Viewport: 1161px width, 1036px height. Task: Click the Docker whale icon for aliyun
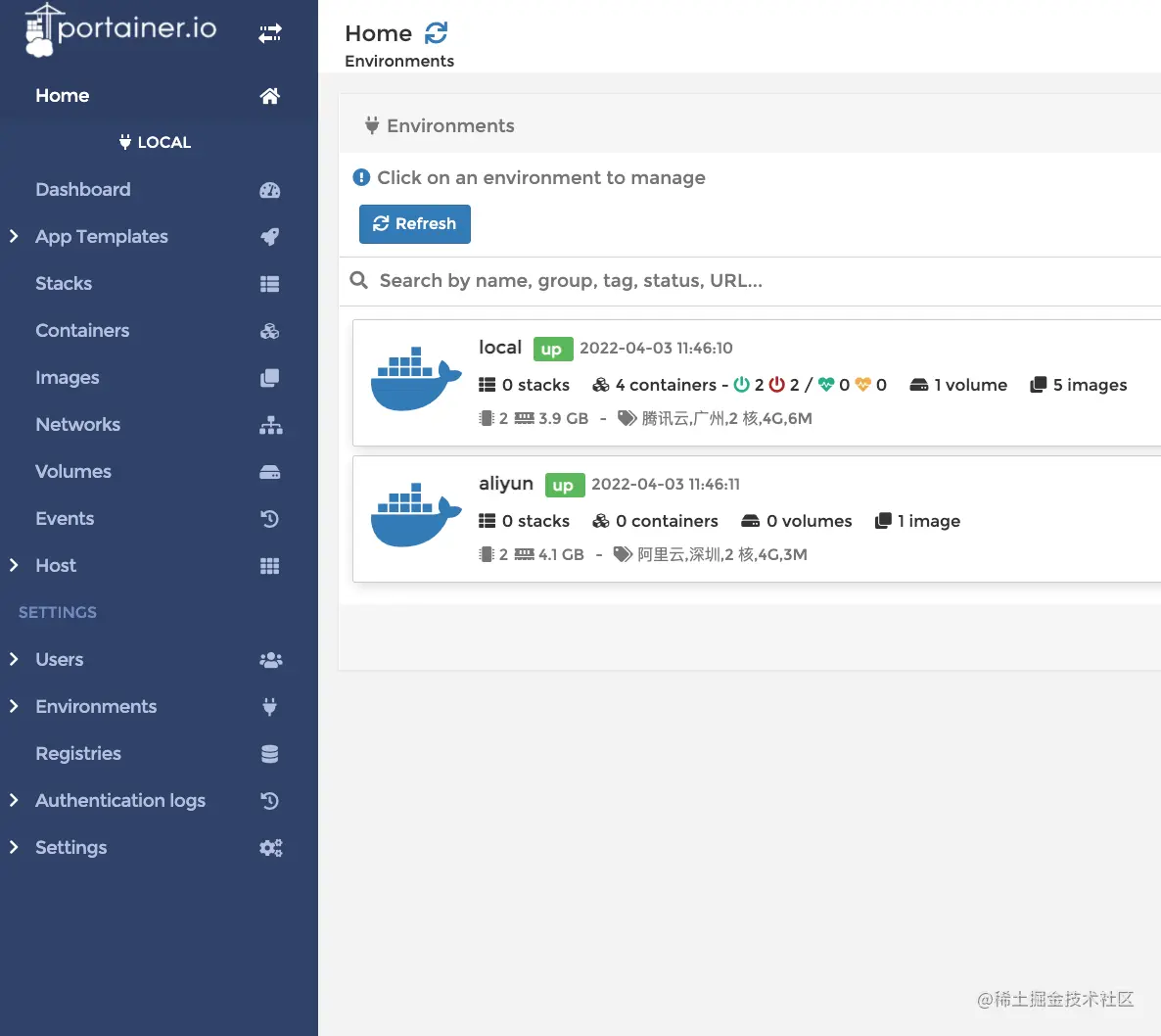click(x=416, y=515)
